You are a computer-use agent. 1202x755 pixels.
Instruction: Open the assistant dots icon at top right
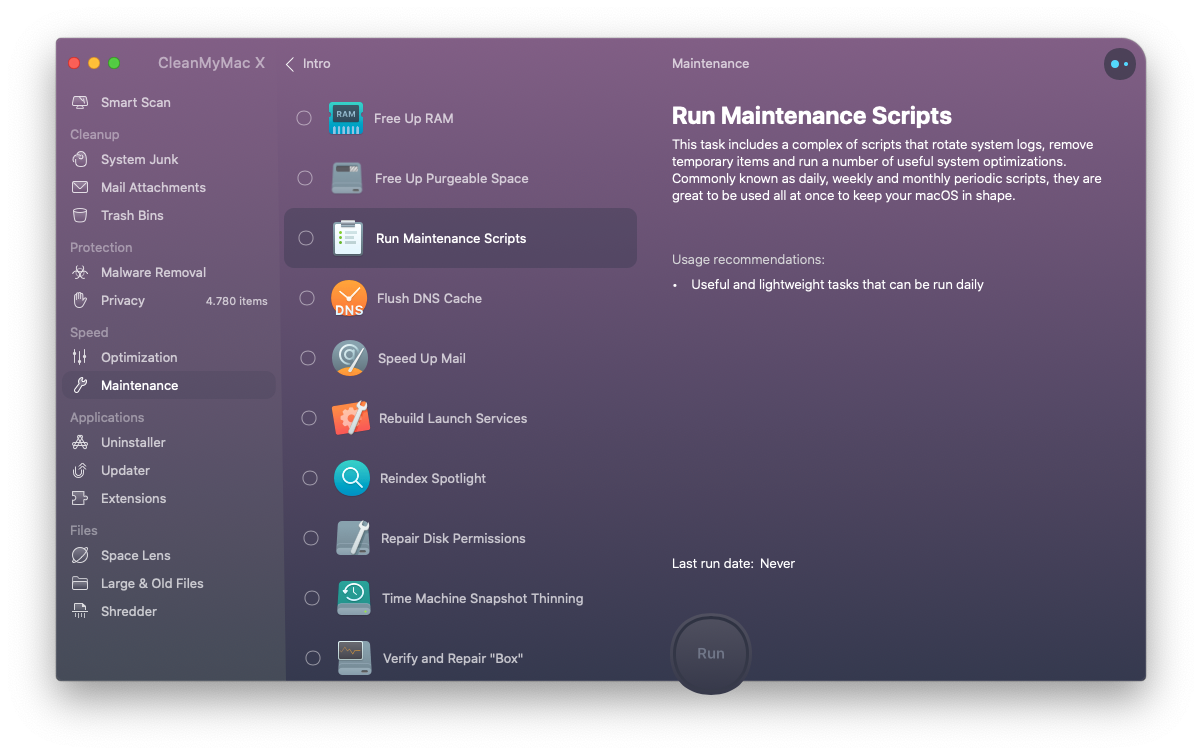[x=1119, y=64]
